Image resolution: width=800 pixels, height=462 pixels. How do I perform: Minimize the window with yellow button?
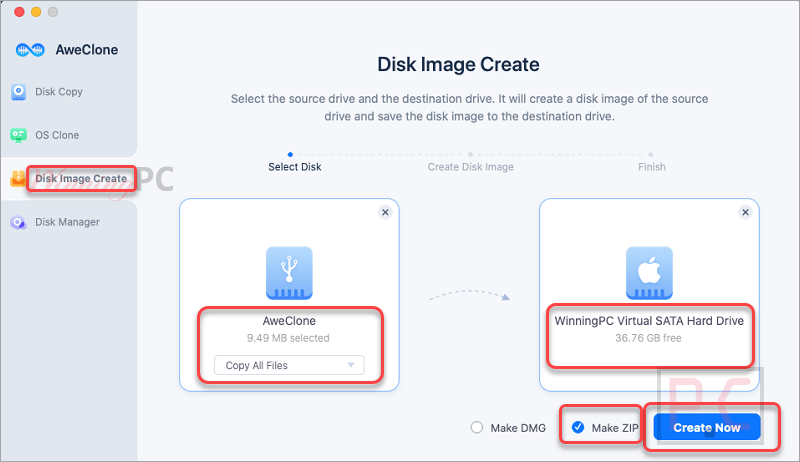36,12
